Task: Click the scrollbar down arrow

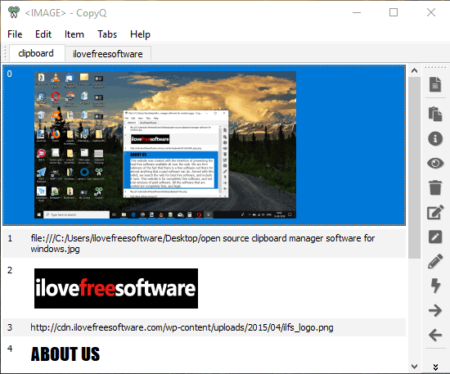Action: click(414, 366)
